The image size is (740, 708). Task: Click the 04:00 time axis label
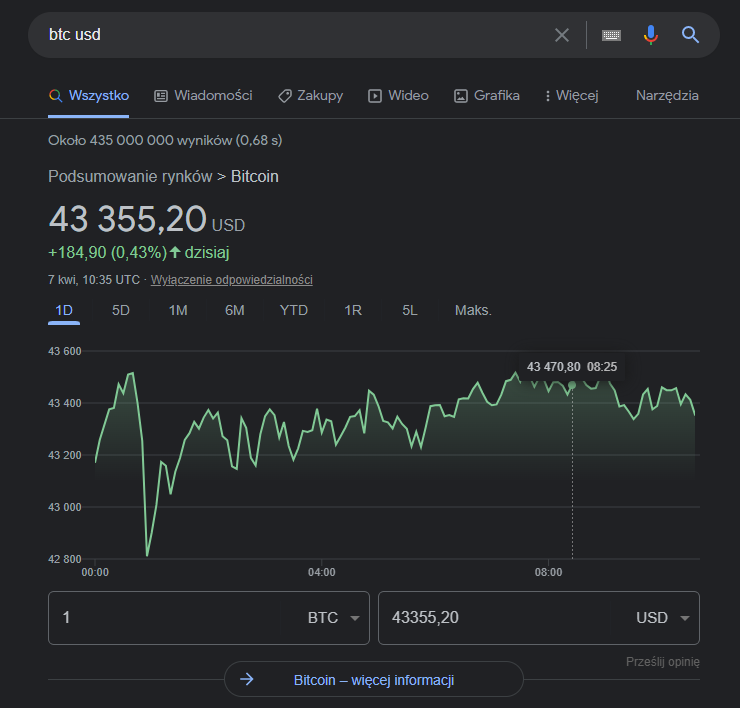322,573
